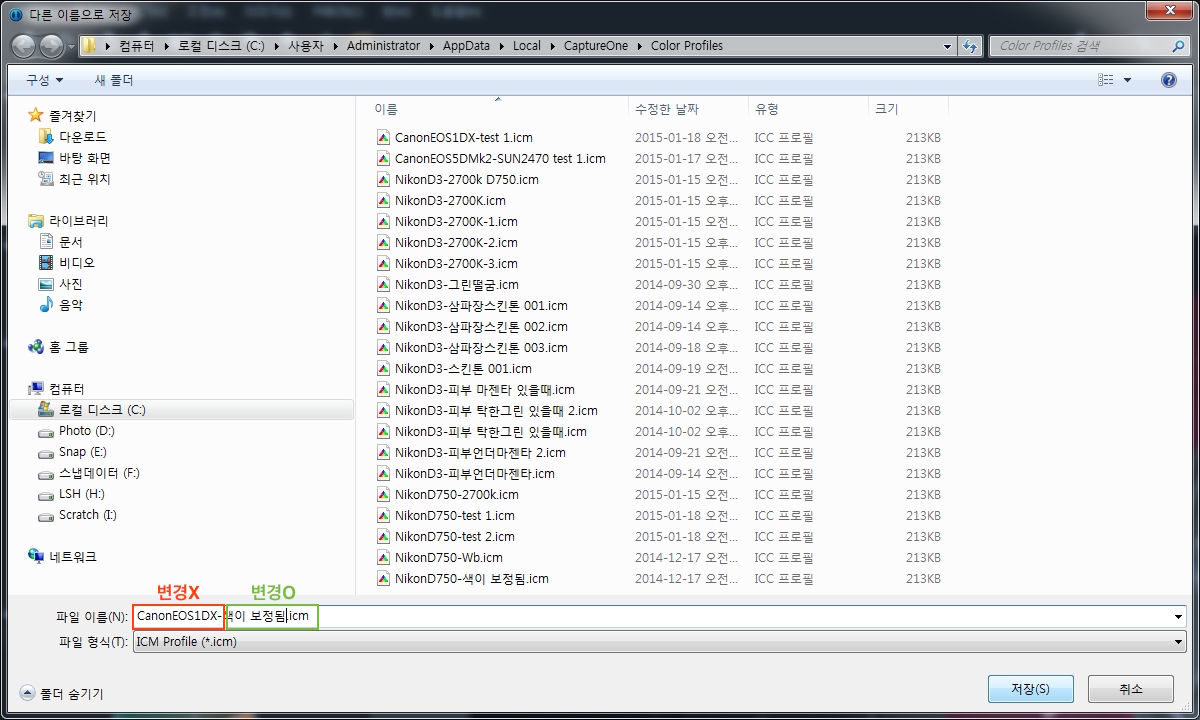Click the view mode icon
The image size is (1200, 720).
coord(1106,80)
